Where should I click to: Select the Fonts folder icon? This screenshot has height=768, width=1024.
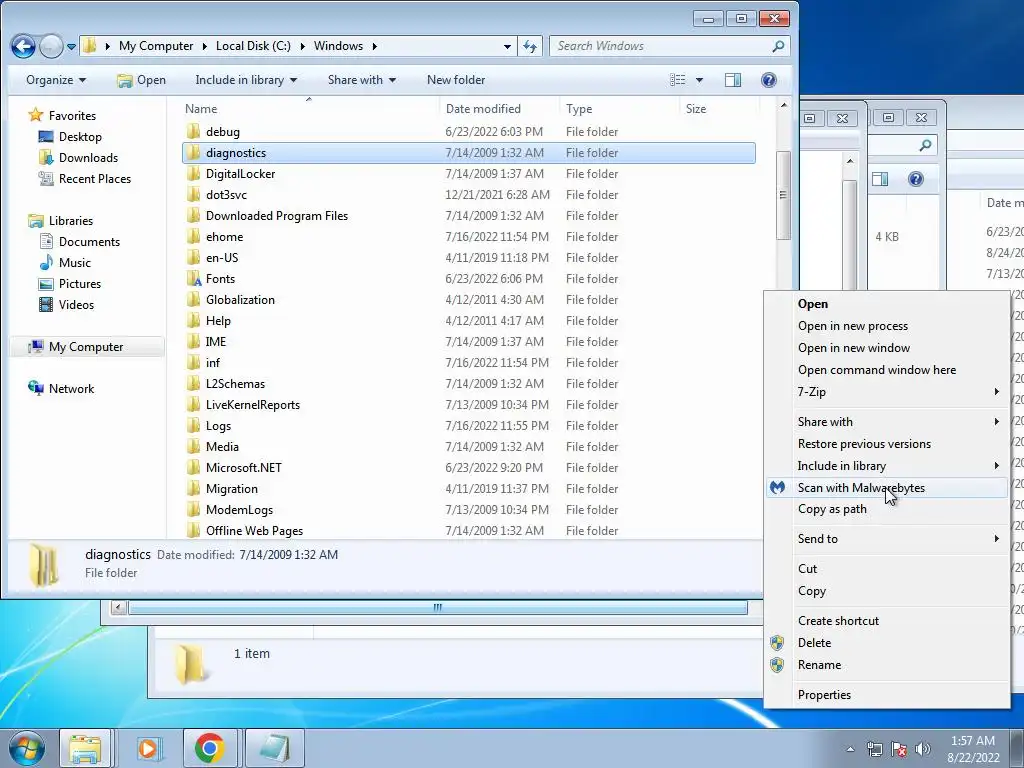pos(193,279)
